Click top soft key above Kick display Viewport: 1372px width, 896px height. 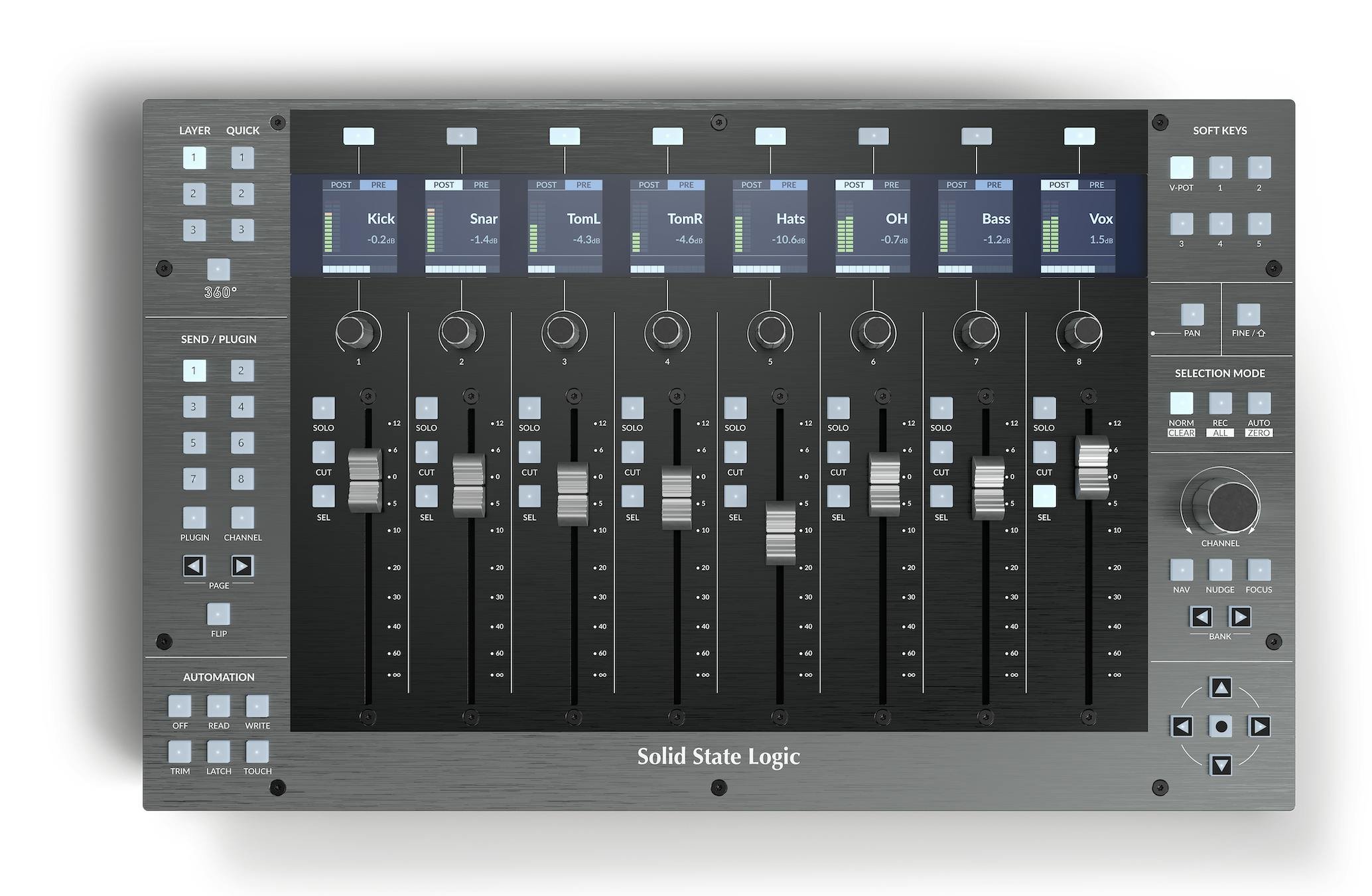pos(358,137)
